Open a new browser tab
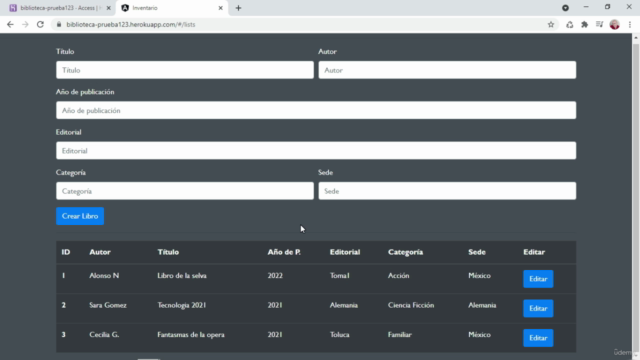The width and height of the screenshot is (640, 360). coord(238,8)
